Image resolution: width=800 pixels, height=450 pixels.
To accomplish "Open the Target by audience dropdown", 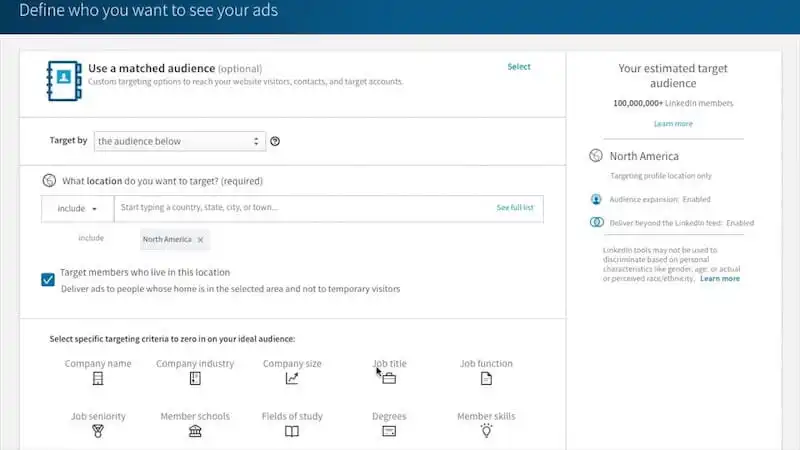I will click(x=178, y=142).
